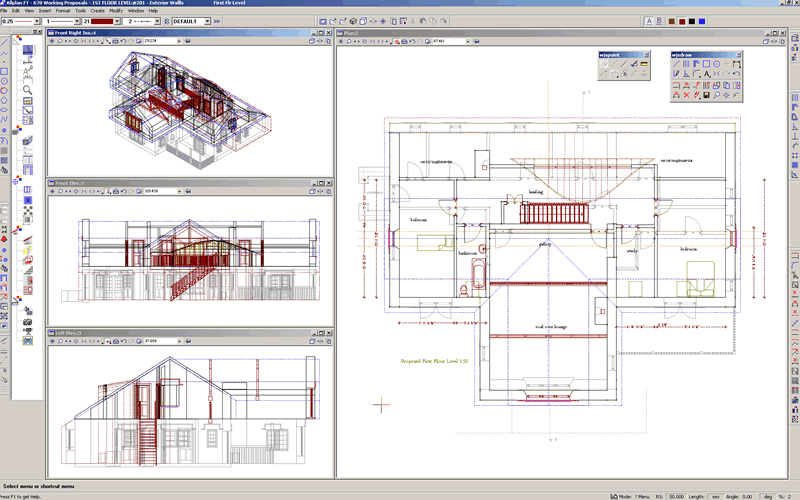Click the magnifier zoom icon in wjsdraw
This screenshot has height=500, width=800.
[716, 95]
